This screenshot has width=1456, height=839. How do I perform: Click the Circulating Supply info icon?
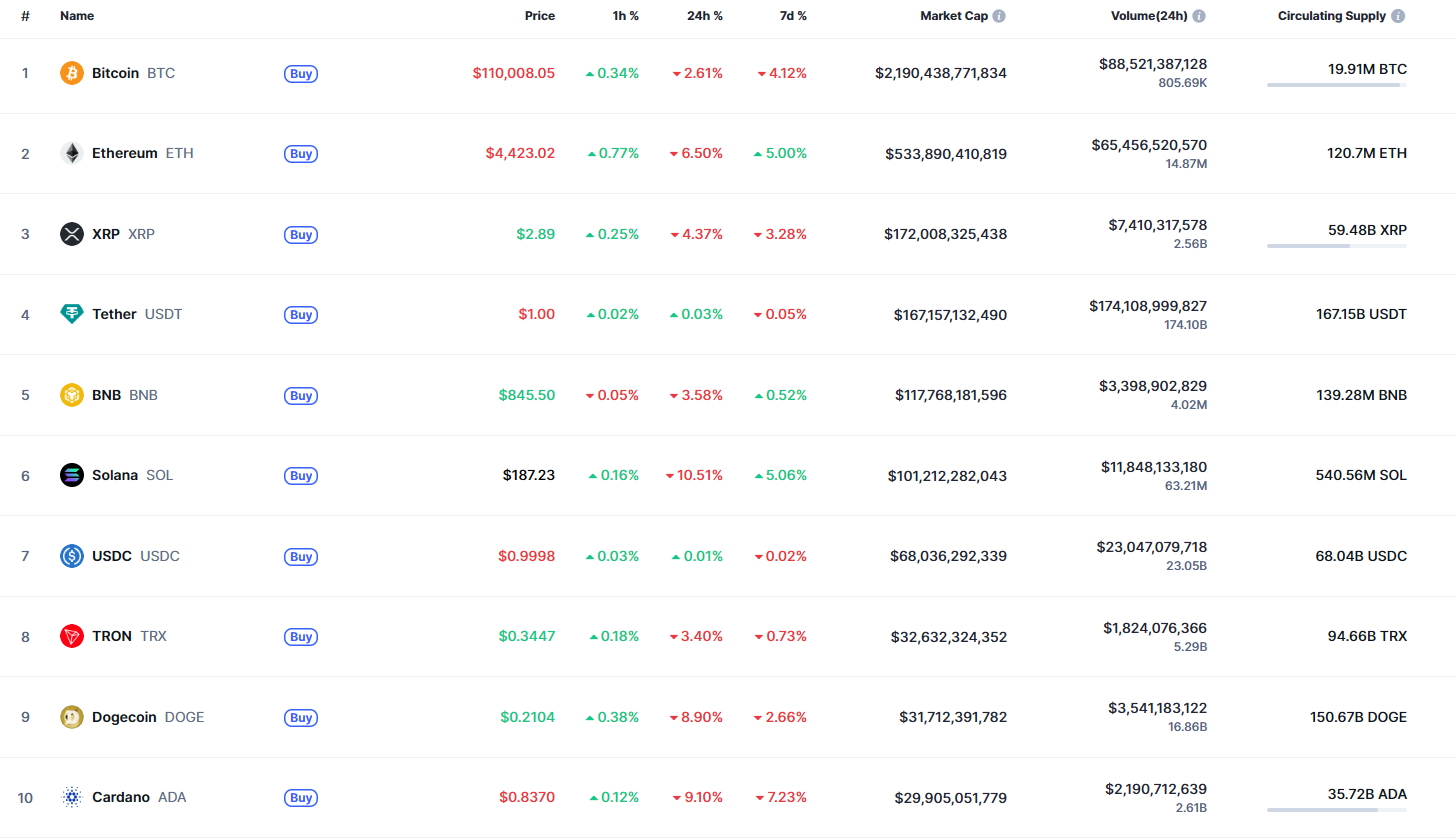coord(1398,16)
